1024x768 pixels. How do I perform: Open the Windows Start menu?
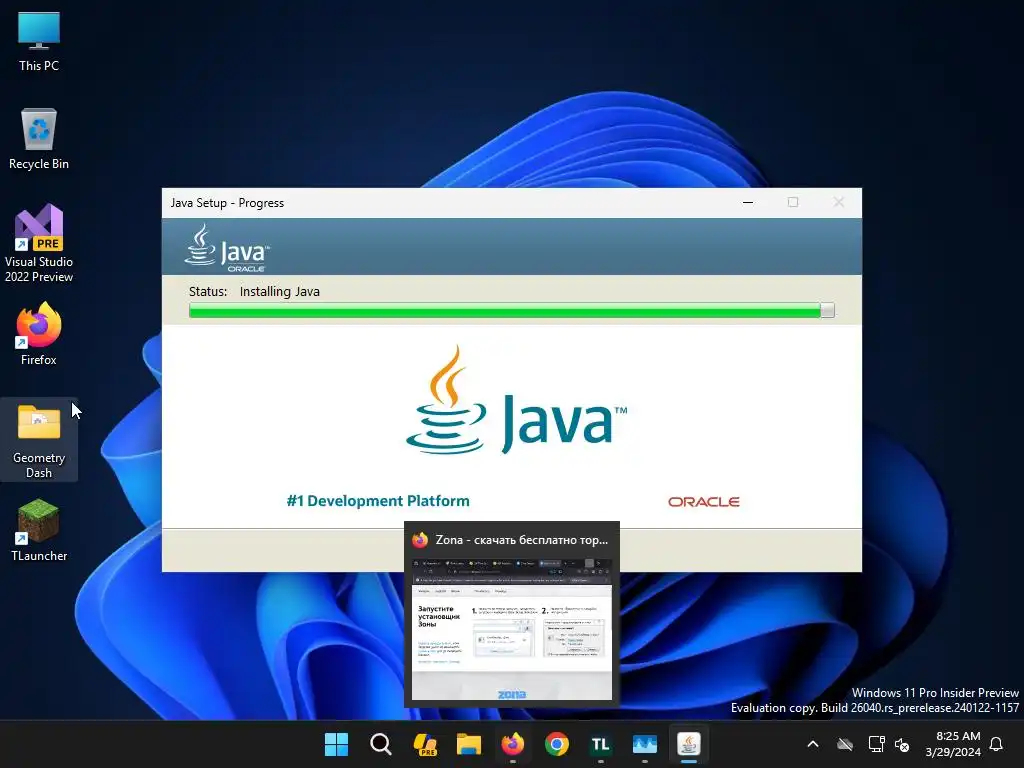tap(336, 744)
